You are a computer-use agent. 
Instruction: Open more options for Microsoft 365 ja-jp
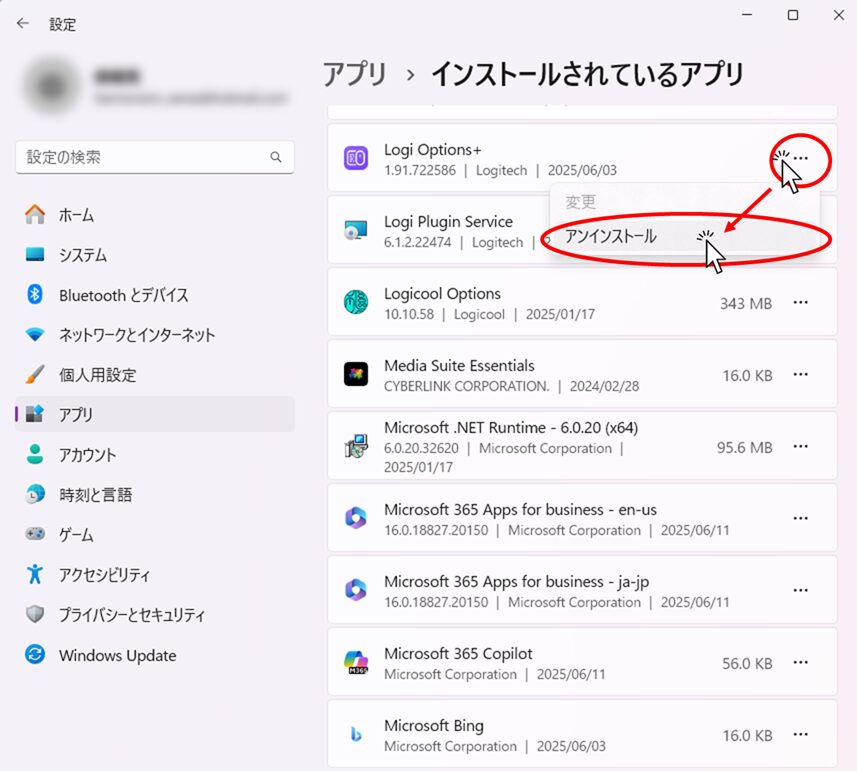click(801, 590)
